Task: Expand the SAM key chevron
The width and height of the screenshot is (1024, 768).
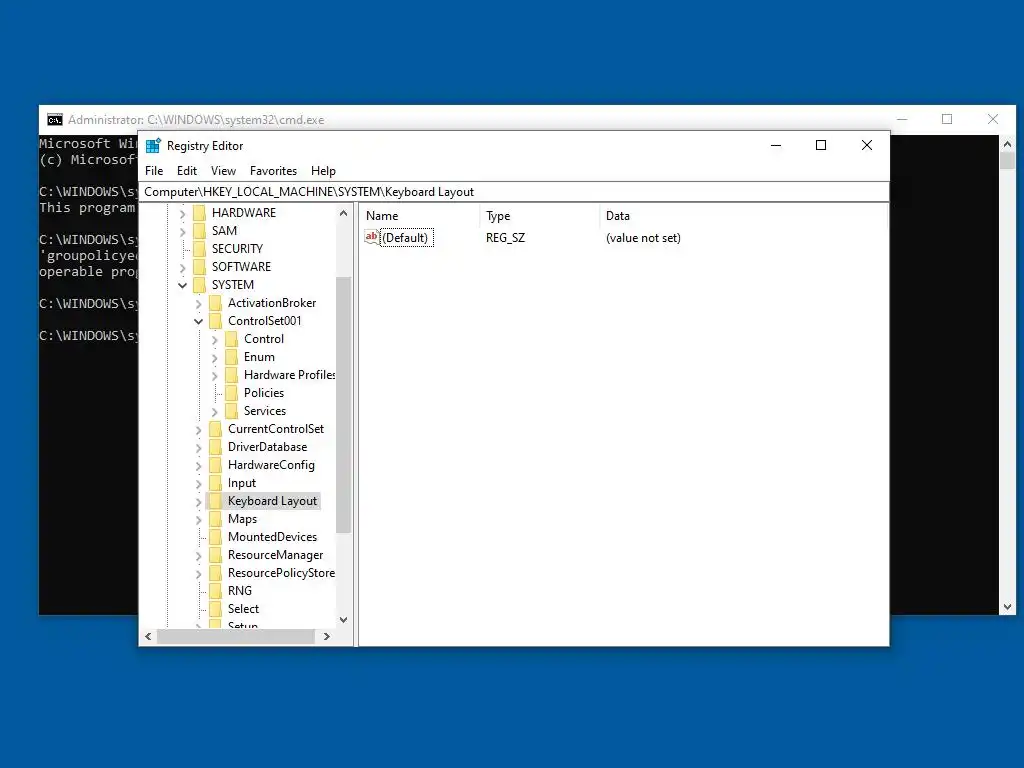Action: [x=182, y=231]
